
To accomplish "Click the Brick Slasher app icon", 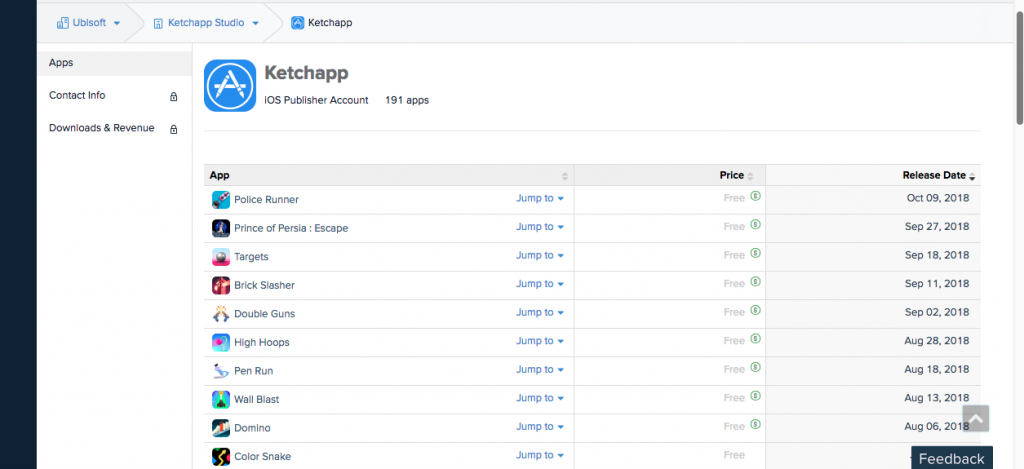I will tap(221, 286).
